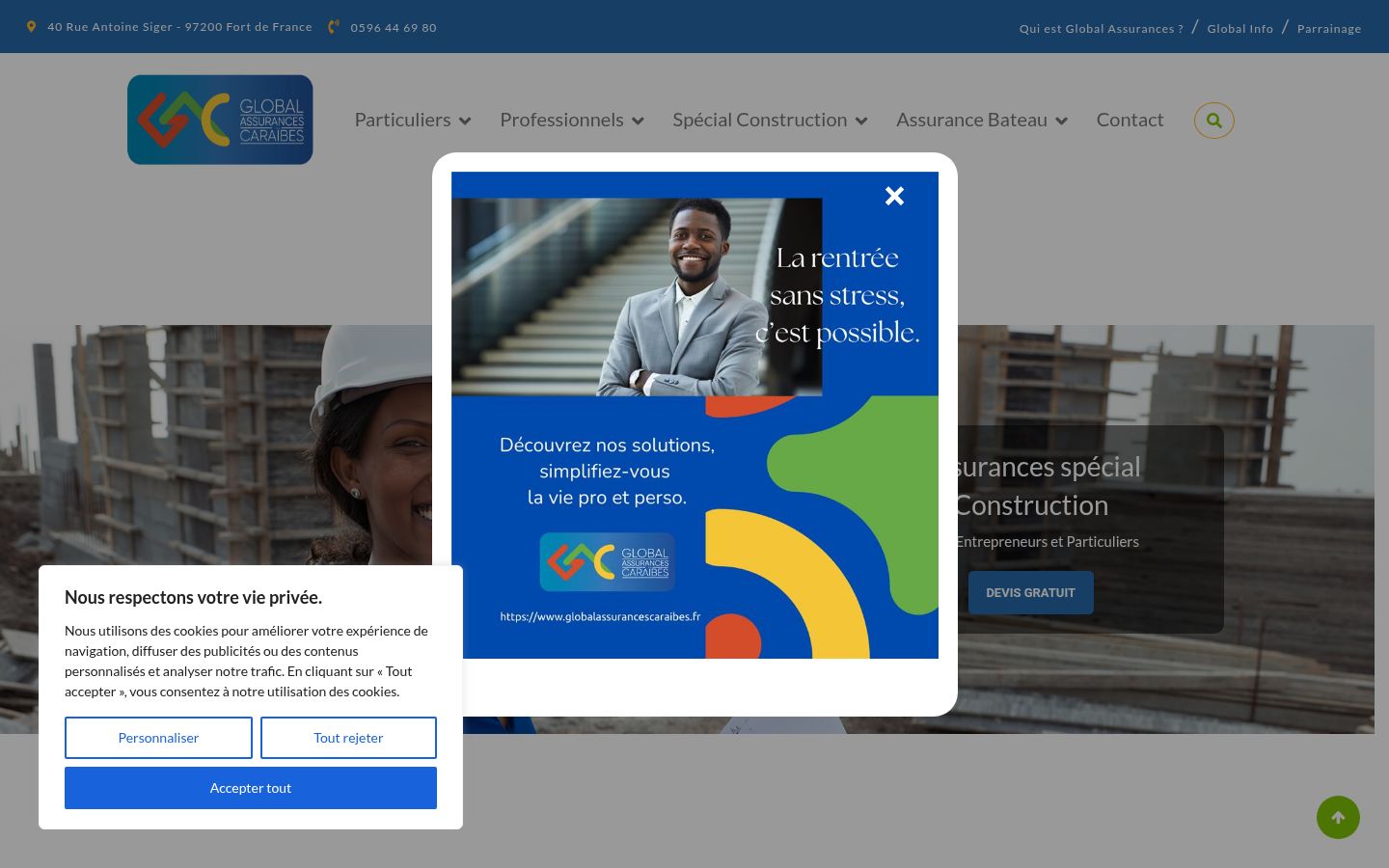Click 'Entrepreneurs et Particuliers' slide subtitle
This screenshot has height=868, width=1389.
[x=1047, y=542]
